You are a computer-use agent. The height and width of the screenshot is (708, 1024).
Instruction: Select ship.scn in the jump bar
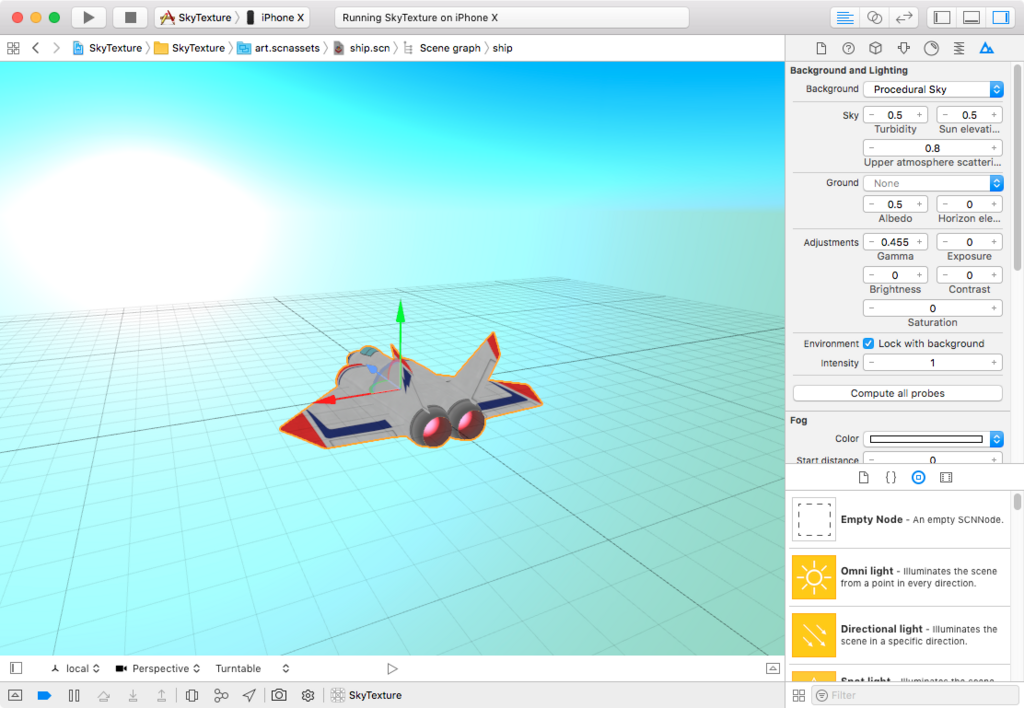coord(362,48)
